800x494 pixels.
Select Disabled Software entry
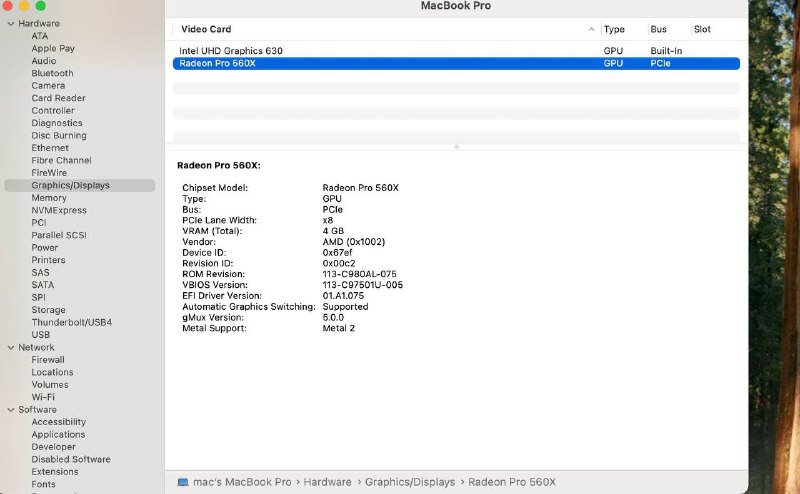coord(71,459)
